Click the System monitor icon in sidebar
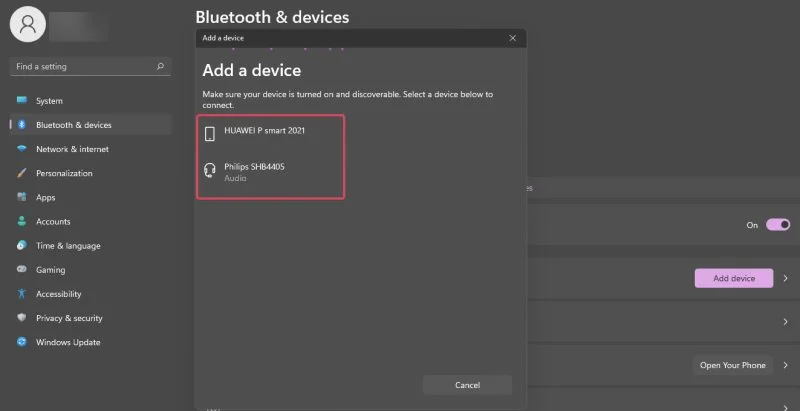The image size is (800, 411). [x=22, y=101]
